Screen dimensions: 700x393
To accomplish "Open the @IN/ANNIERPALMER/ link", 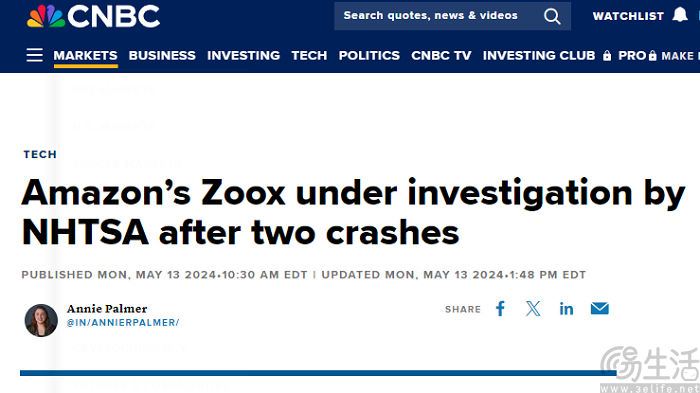I will pos(123,322).
